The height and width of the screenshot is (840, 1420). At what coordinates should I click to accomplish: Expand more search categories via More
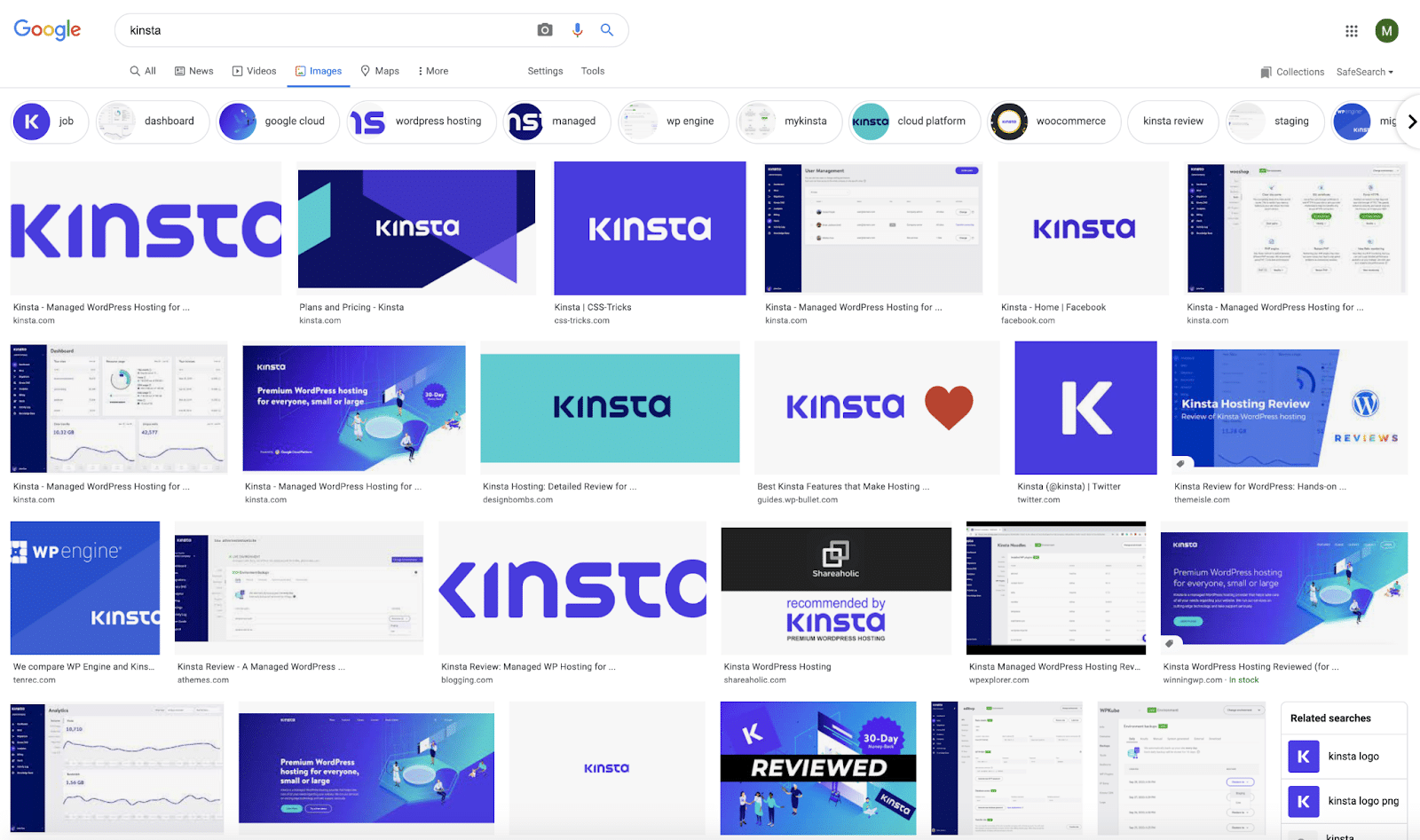[432, 70]
